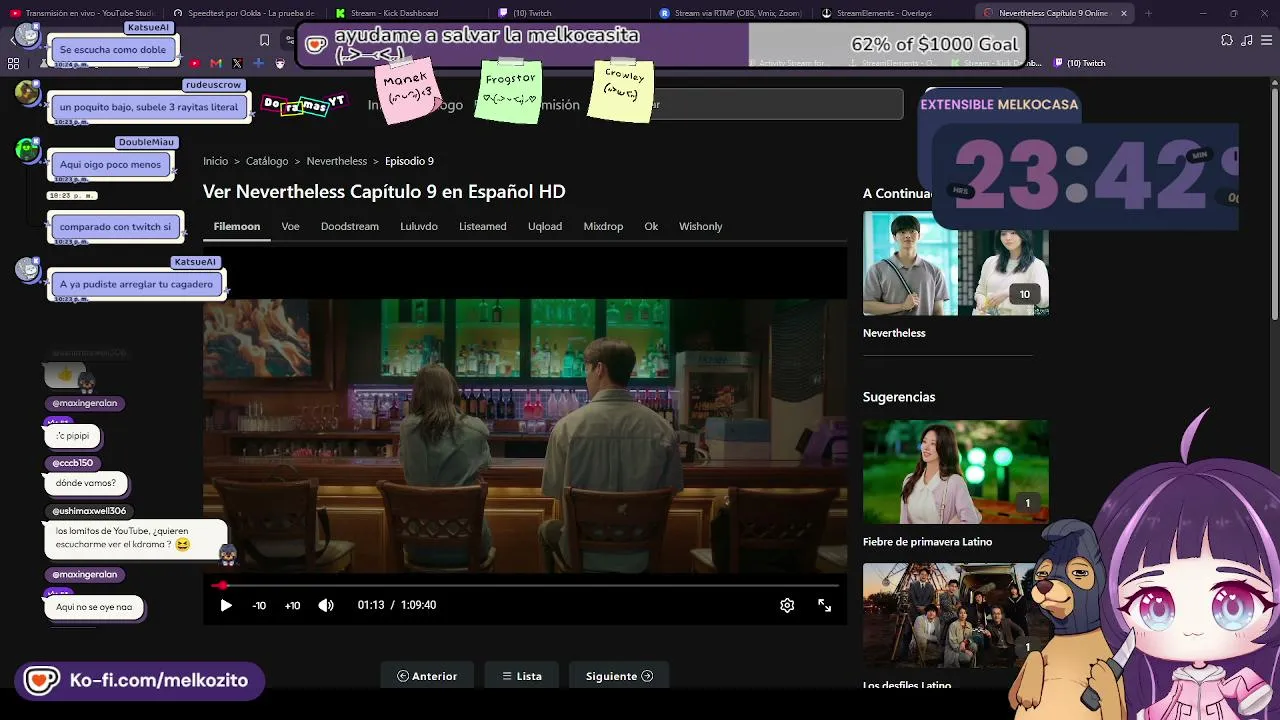Select the Doodstream server tab
Screen dimensions: 1280x720
(x=350, y=226)
